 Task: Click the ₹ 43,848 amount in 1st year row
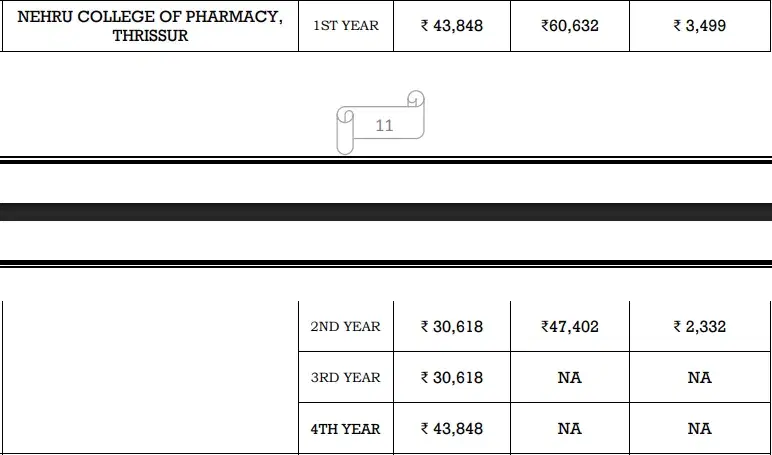(x=452, y=26)
